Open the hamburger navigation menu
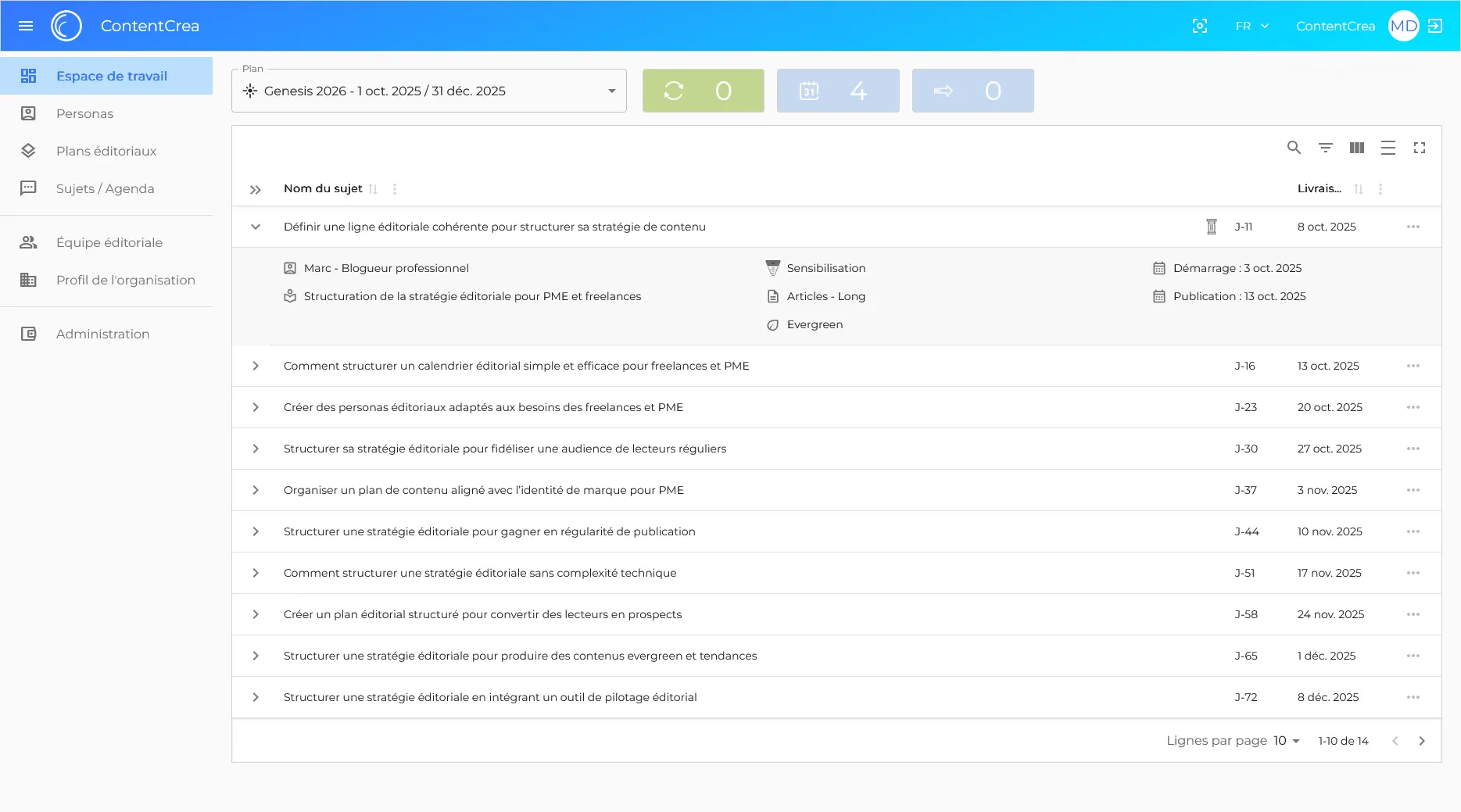 tap(26, 26)
